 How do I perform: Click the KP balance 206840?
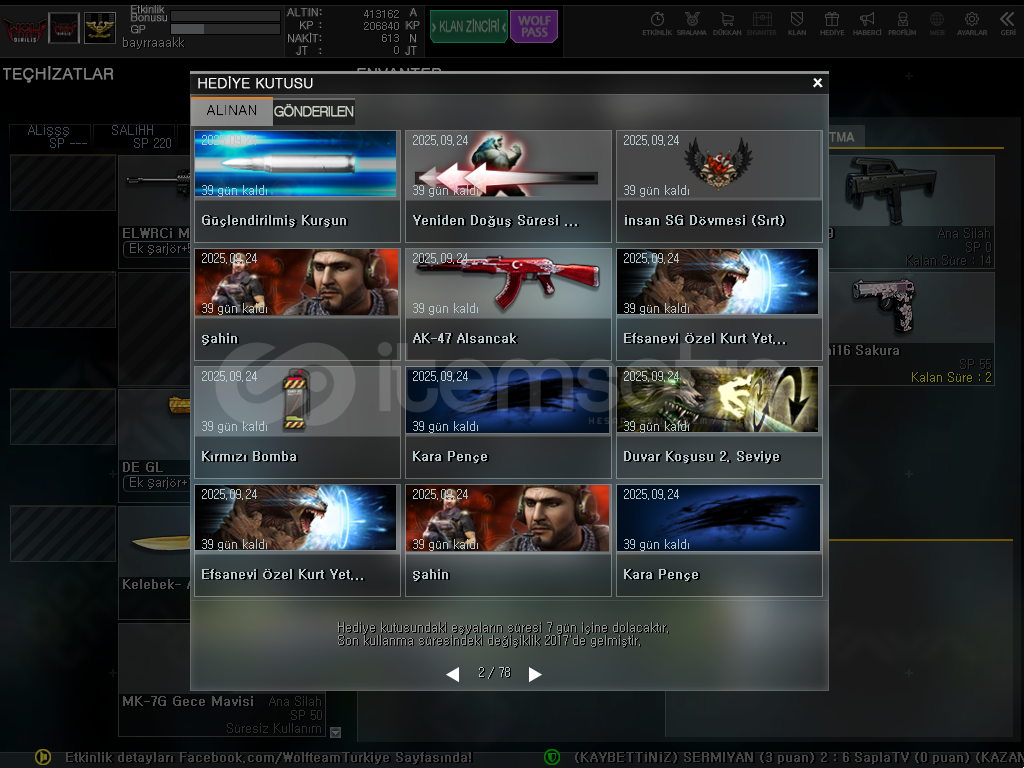click(381, 26)
